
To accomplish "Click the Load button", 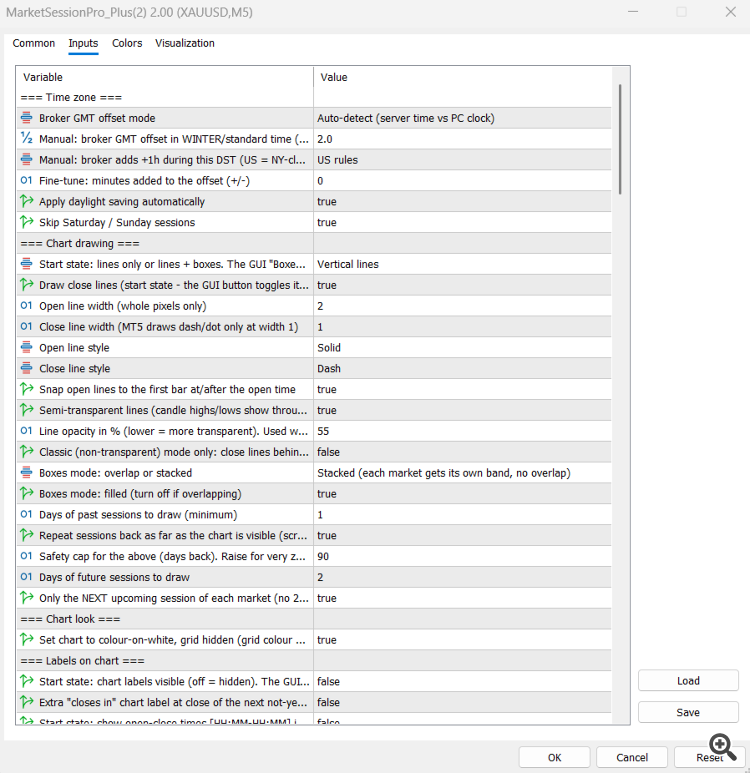I will [x=688, y=680].
